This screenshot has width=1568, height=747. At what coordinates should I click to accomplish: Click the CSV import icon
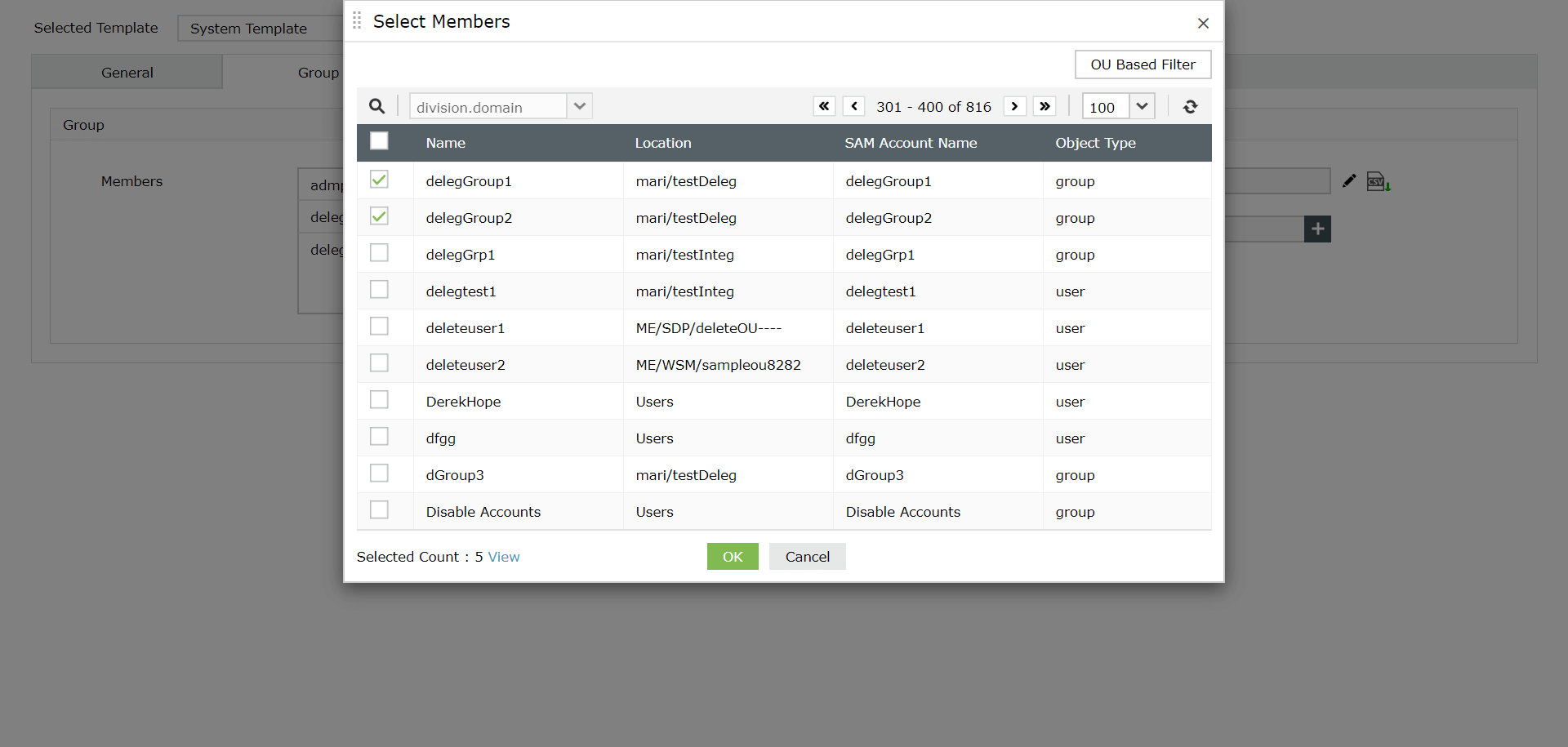pos(1379,181)
